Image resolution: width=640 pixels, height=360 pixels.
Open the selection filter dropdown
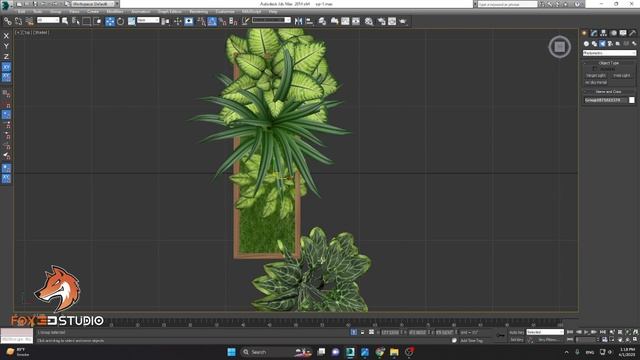48,20
